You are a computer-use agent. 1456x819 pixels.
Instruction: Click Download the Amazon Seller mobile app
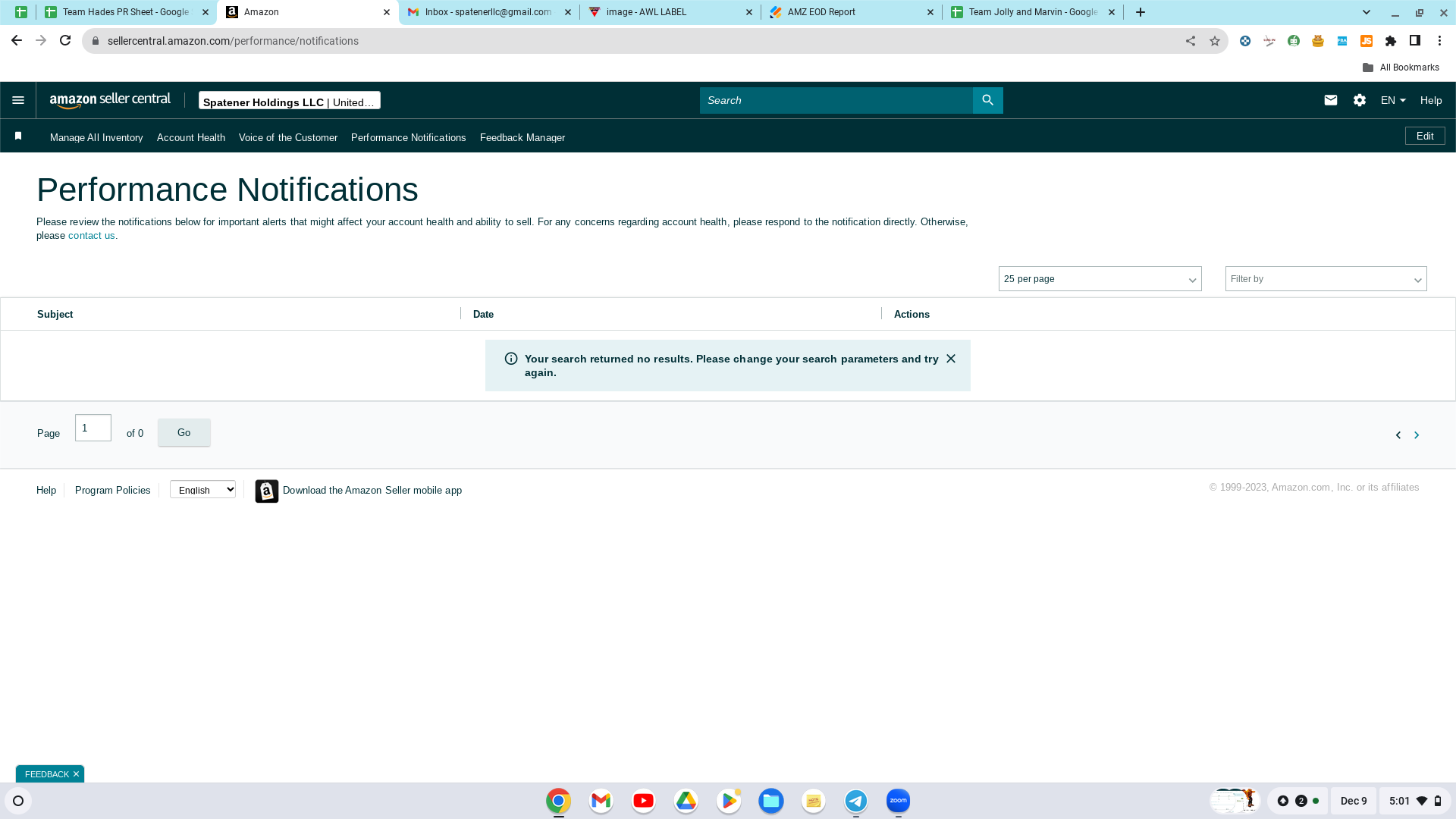coord(372,491)
